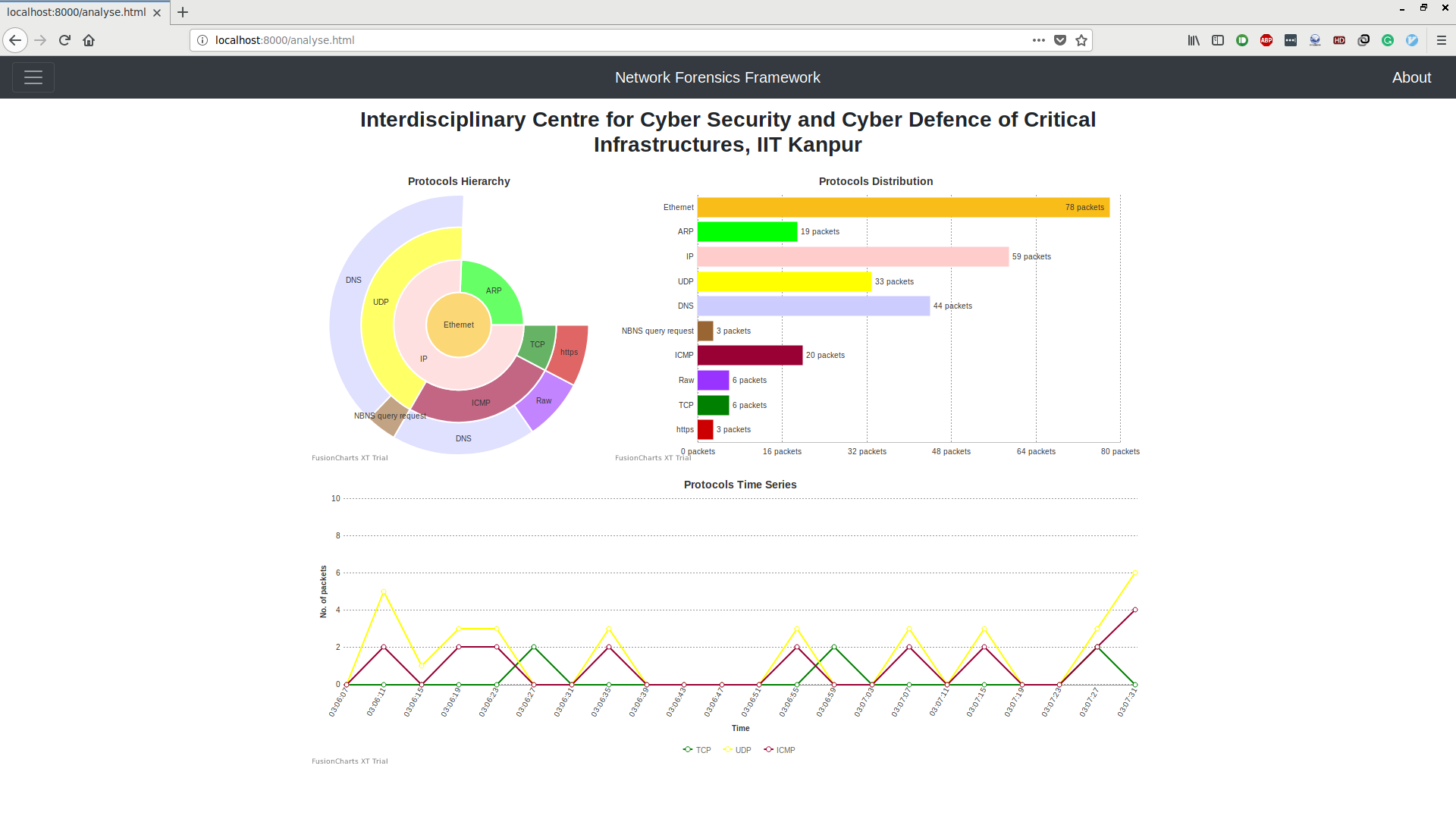This screenshot has height=819, width=1456.
Task: Open the navbar hamburger menu
Action: click(x=33, y=77)
